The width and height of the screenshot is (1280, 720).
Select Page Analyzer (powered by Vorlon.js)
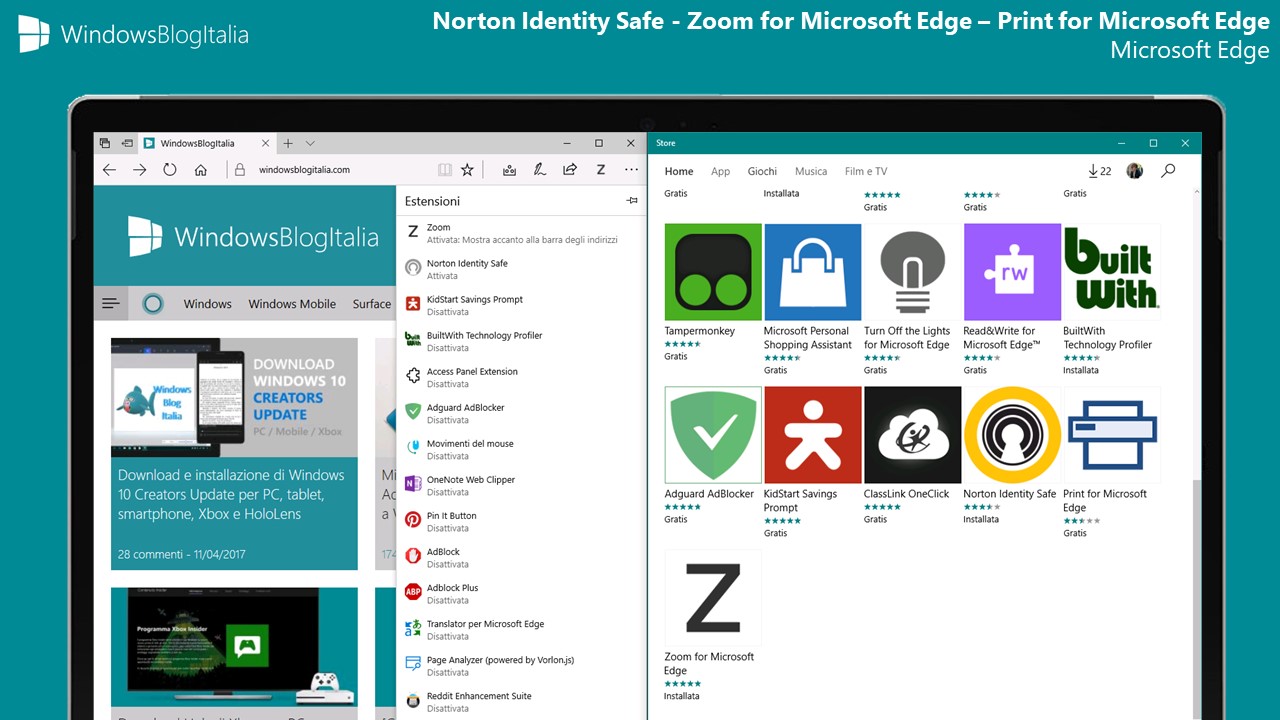click(x=520, y=666)
